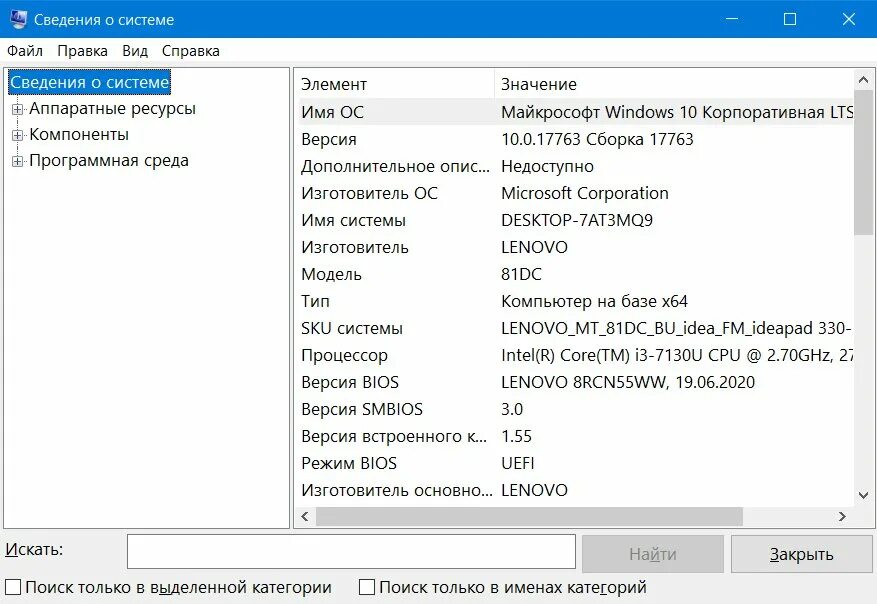Select the Имя ОС row

(576, 112)
